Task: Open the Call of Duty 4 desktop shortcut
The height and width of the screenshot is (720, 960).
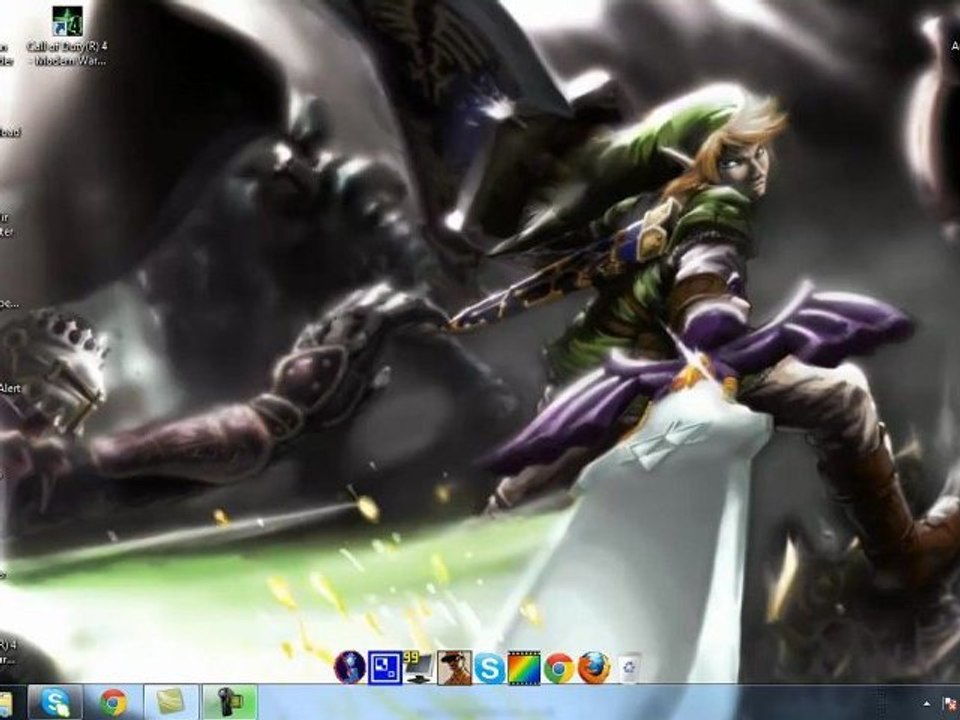Action: pos(67,37)
